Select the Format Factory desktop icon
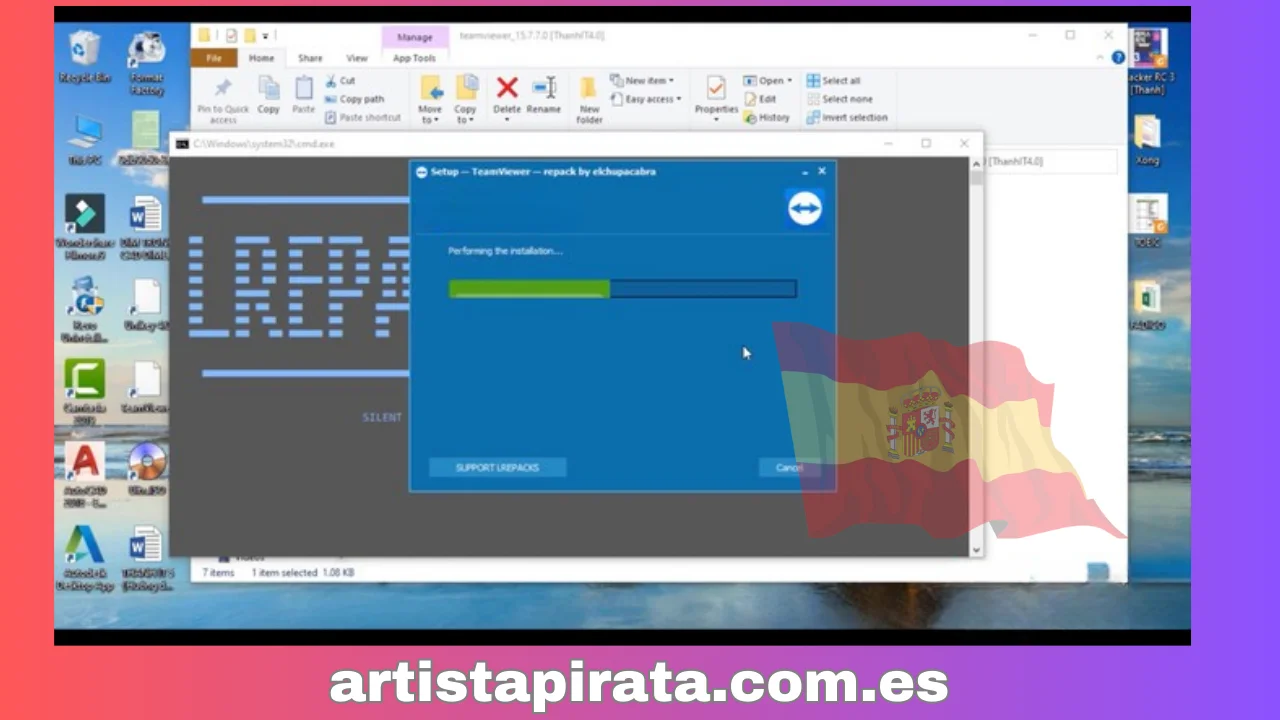 click(x=146, y=63)
